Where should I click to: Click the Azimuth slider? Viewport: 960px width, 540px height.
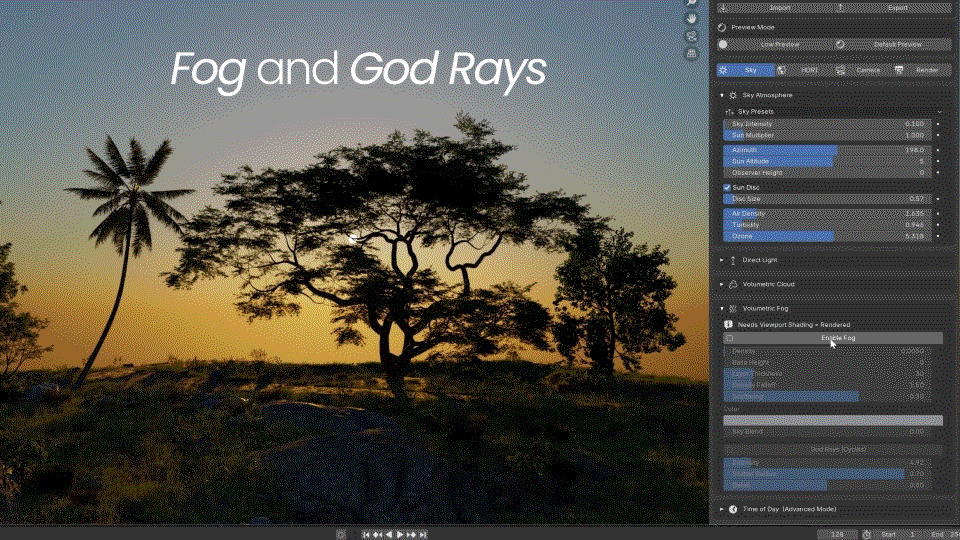pos(827,150)
